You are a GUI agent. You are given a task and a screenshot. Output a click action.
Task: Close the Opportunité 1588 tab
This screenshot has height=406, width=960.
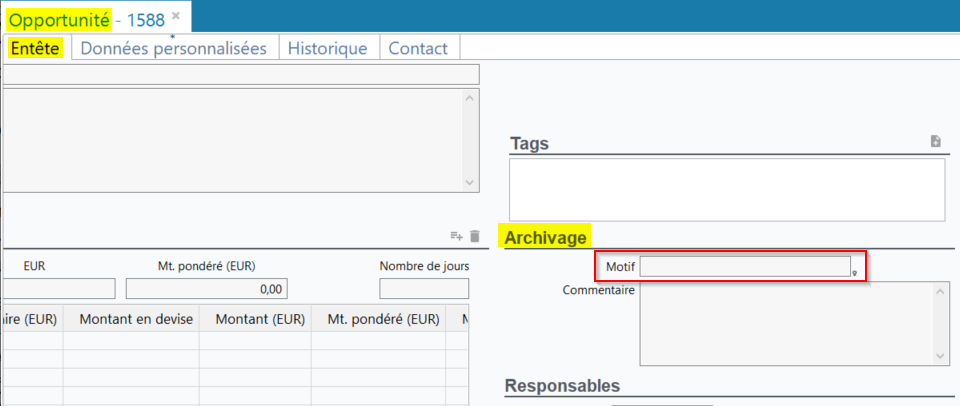pyautogui.click(x=176, y=15)
